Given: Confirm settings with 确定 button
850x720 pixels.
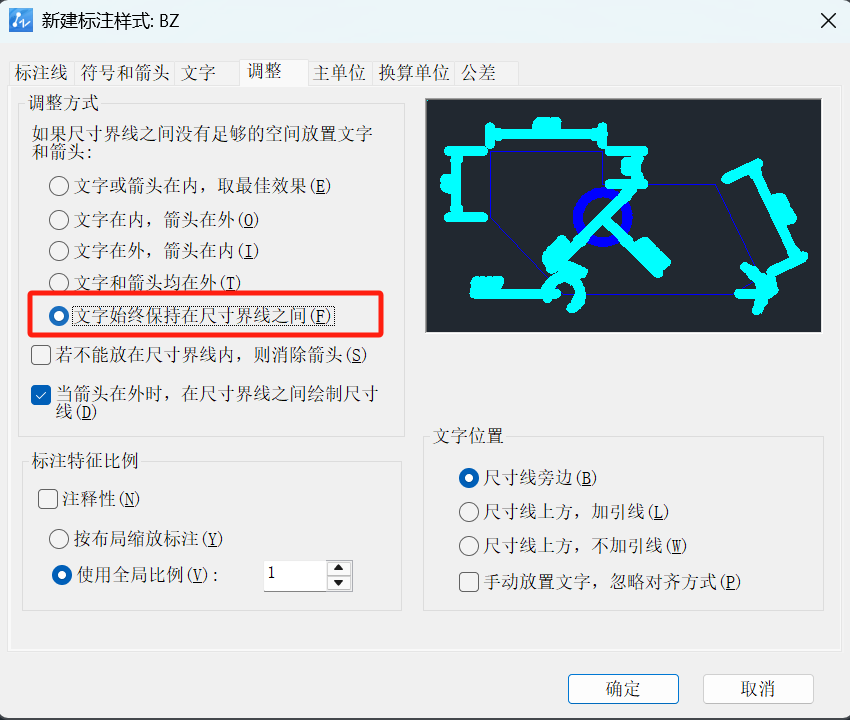Looking at the screenshot, I should [x=623, y=689].
